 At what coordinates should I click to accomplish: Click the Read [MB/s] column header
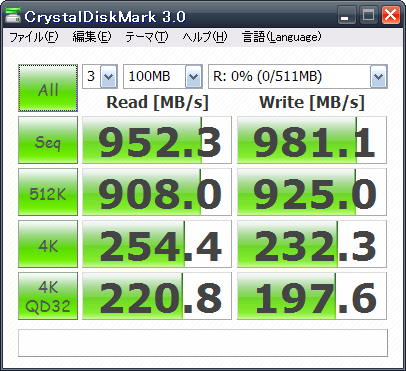click(x=157, y=102)
